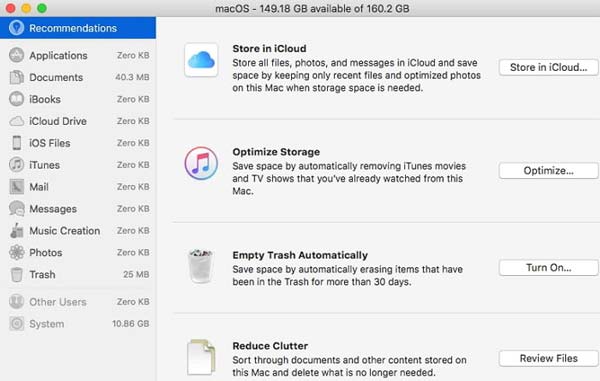Click the Review Files button
Viewport: 600px width, 381px height.
point(548,358)
